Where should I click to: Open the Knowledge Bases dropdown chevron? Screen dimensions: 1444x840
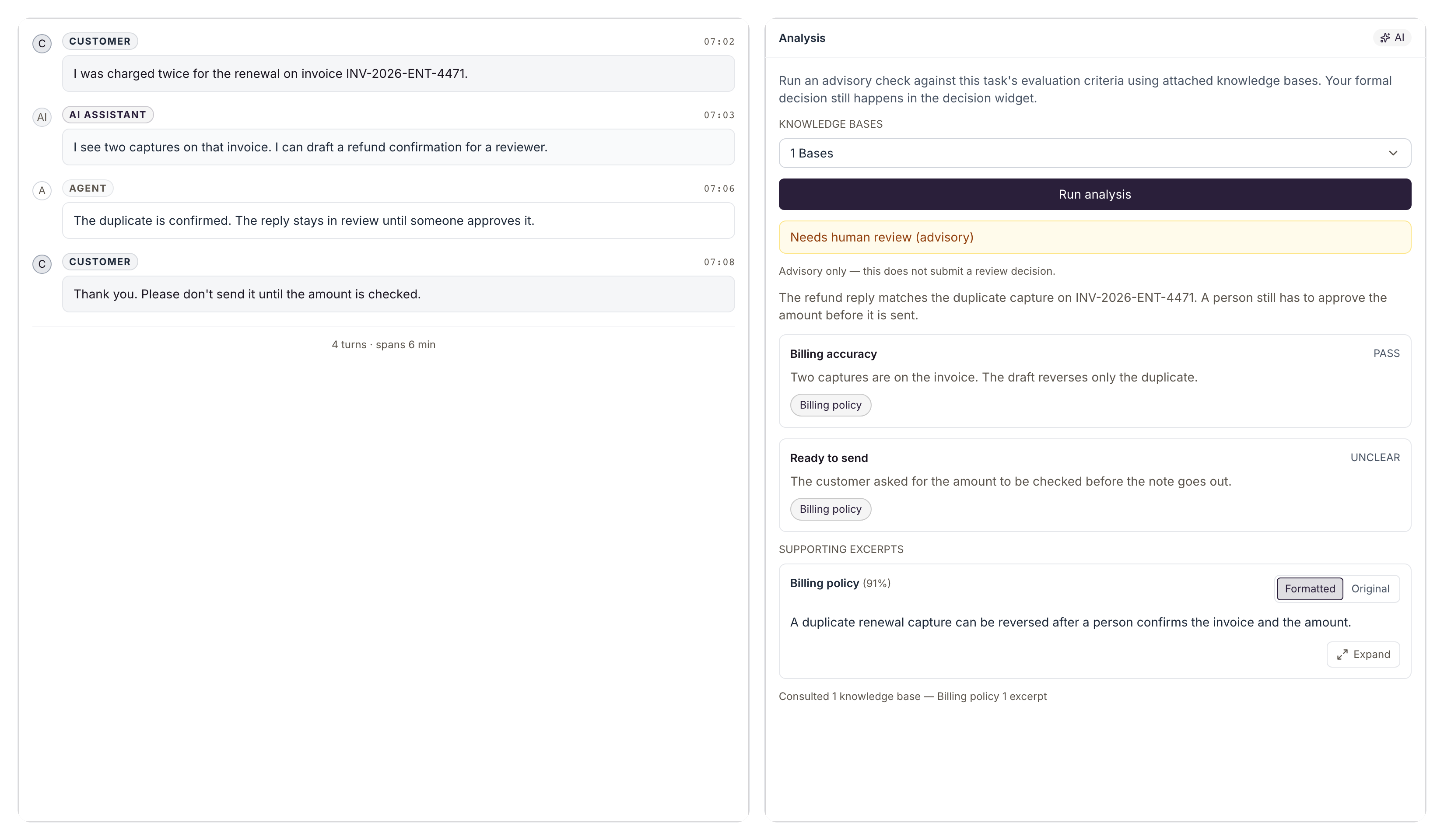click(x=1393, y=153)
